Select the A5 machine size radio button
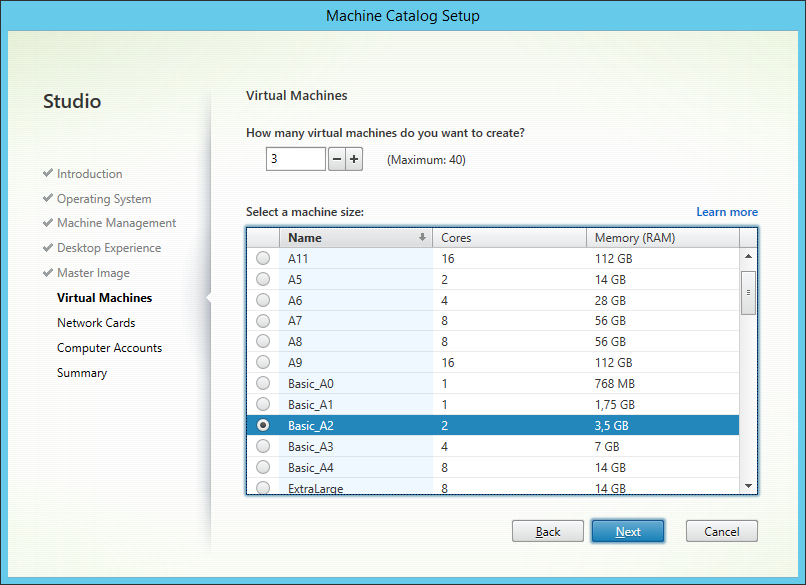Image resolution: width=806 pixels, height=585 pixels. tap(263, 279)
